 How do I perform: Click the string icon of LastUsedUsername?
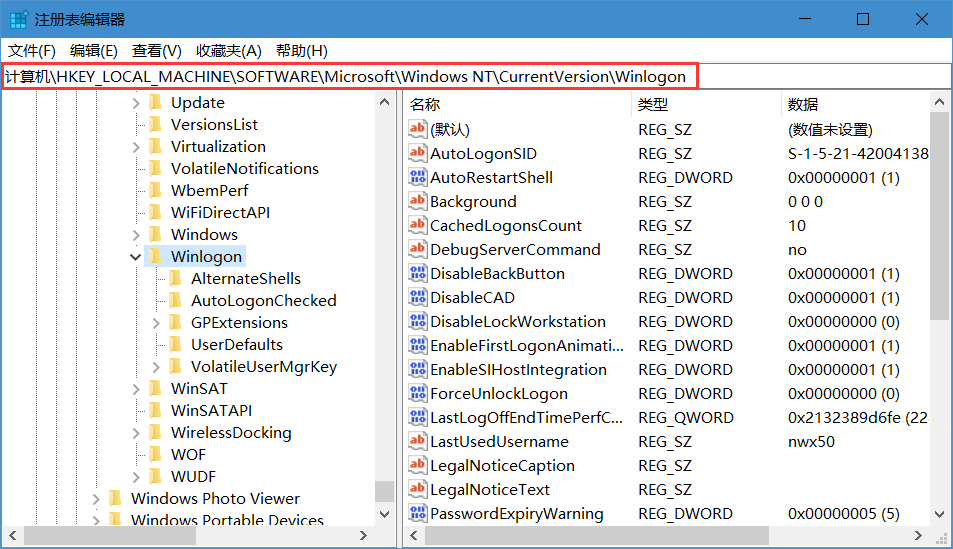(x=417, y=441)
